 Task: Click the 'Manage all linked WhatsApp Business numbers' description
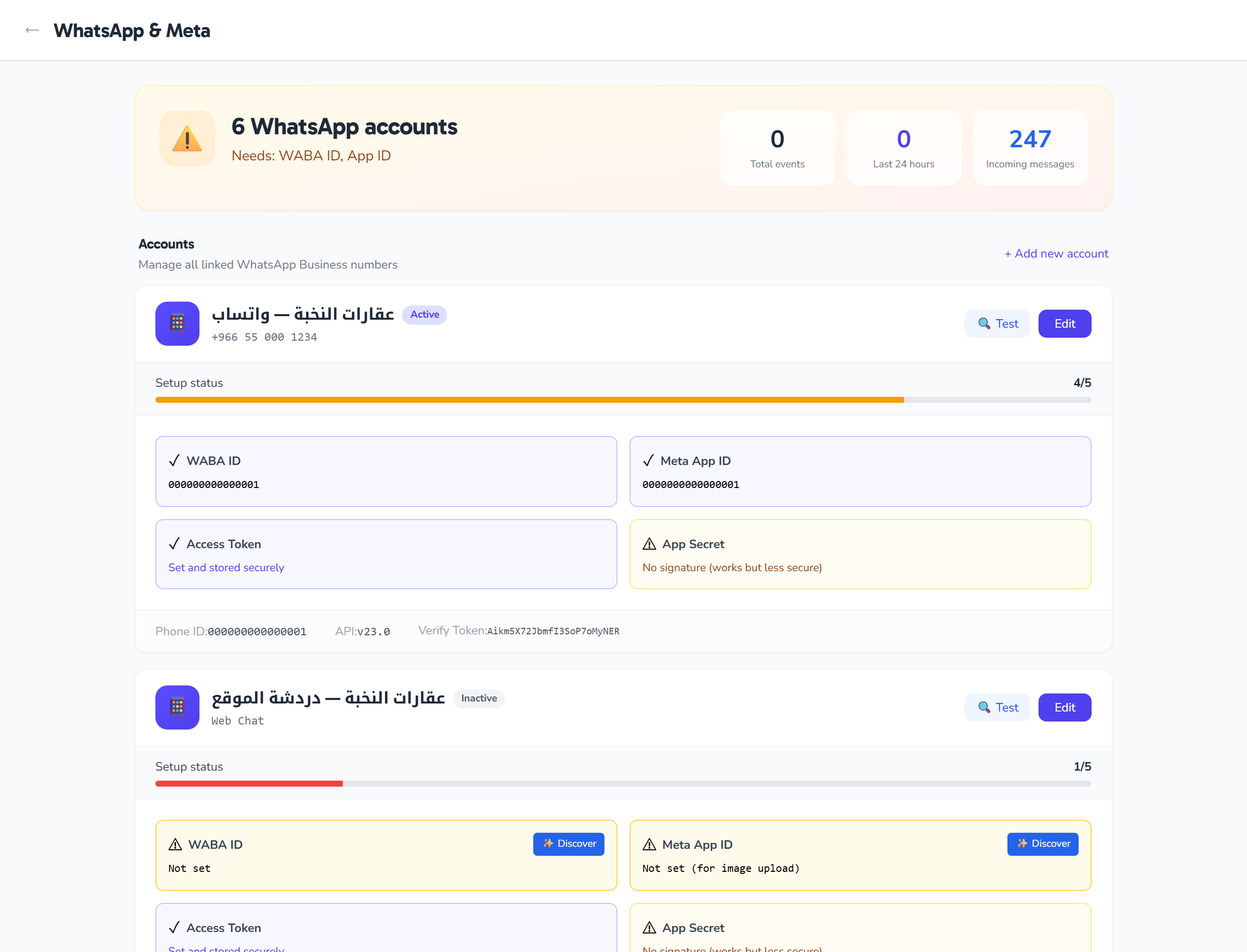(x=268, y=265)
